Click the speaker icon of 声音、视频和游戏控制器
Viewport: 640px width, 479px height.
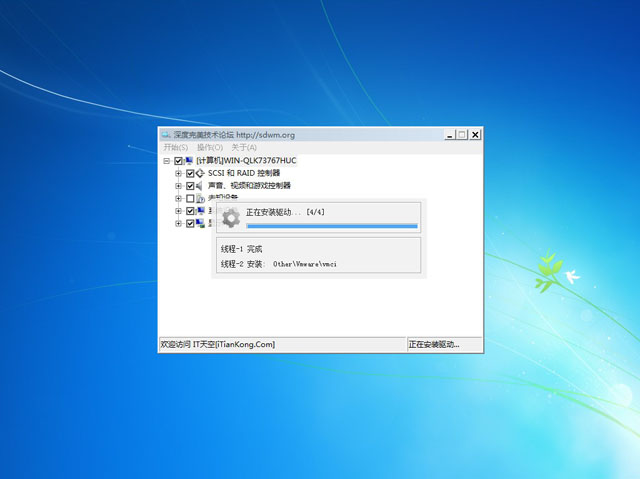[x=200, y=186]
